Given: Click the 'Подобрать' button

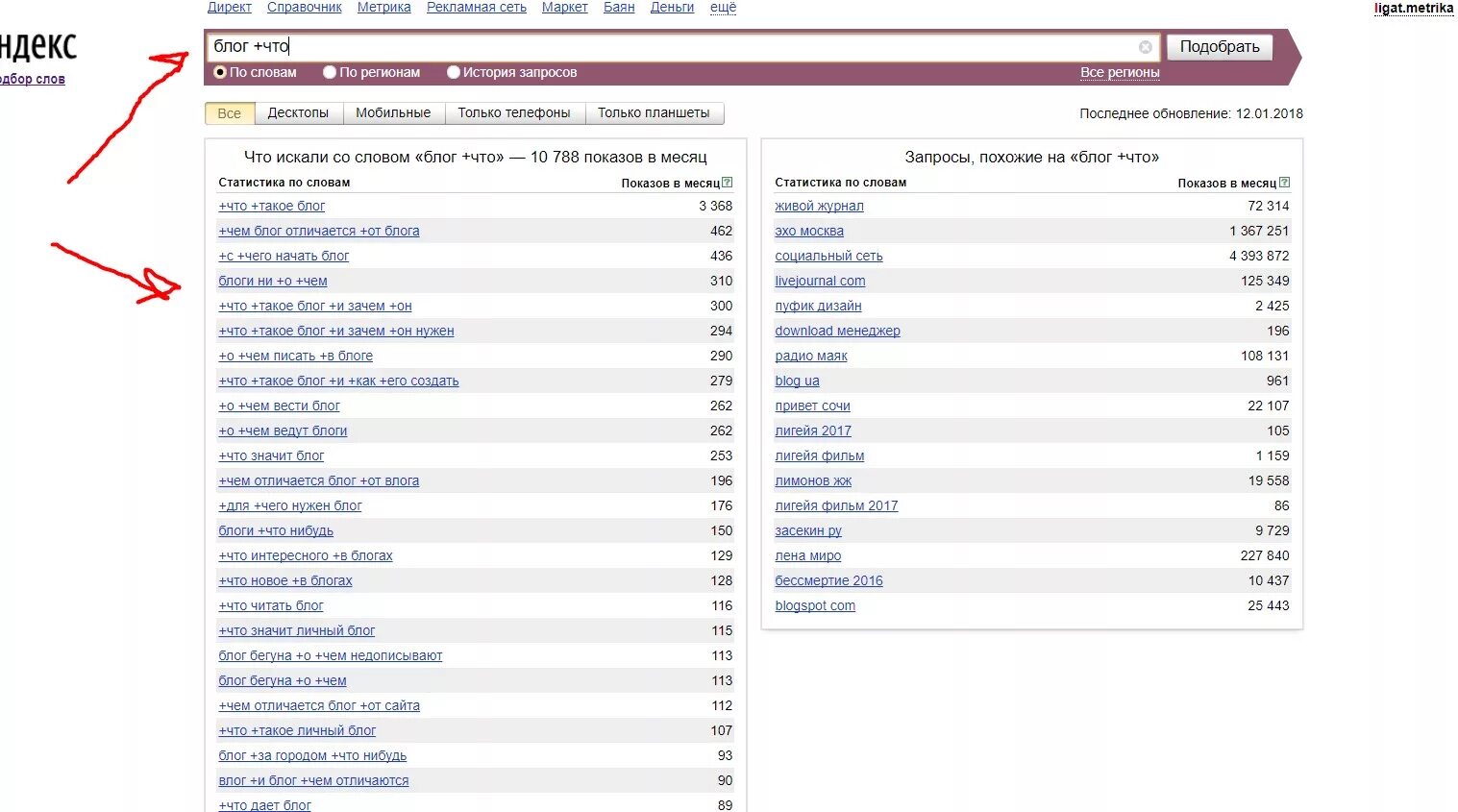Looking at the screenshot, I should (1220, 47).
